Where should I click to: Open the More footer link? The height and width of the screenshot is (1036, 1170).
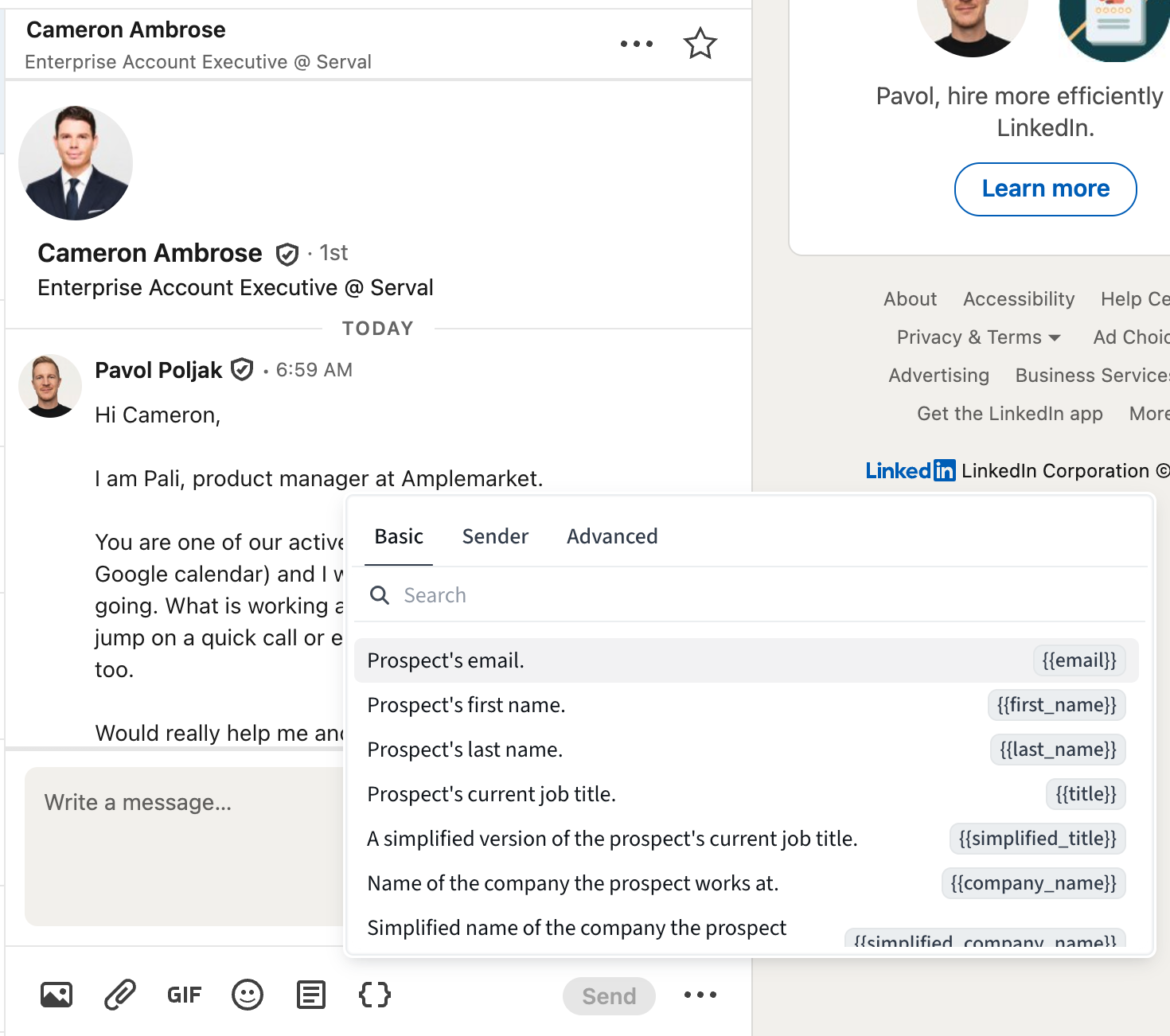1149,414
